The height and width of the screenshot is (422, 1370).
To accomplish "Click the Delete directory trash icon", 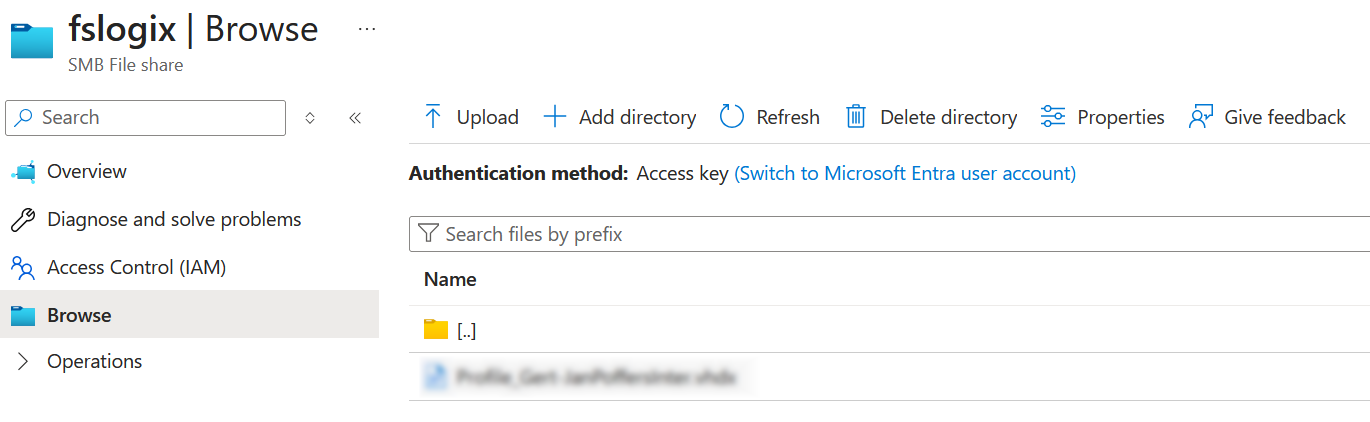I will coord(856,117).
